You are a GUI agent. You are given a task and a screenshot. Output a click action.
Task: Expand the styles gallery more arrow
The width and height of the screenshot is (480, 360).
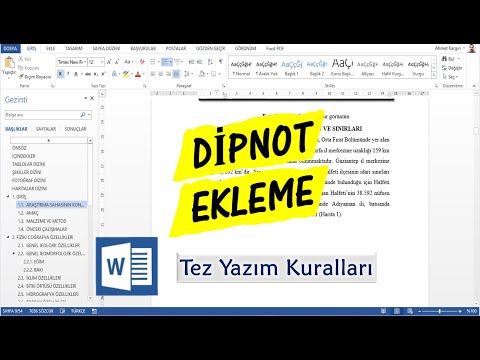click(x=434, y=76)
